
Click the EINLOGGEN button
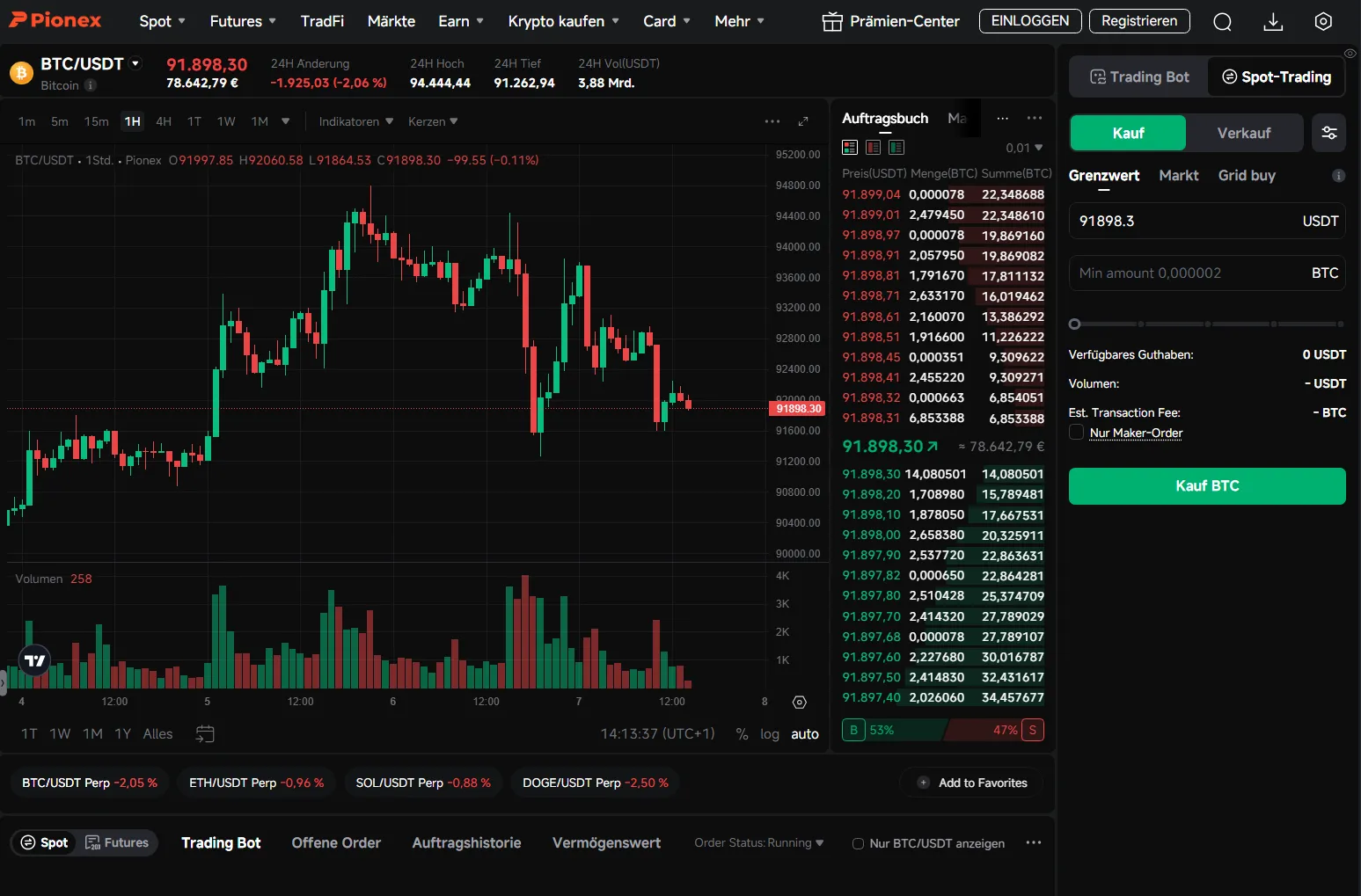point(1030,21)
